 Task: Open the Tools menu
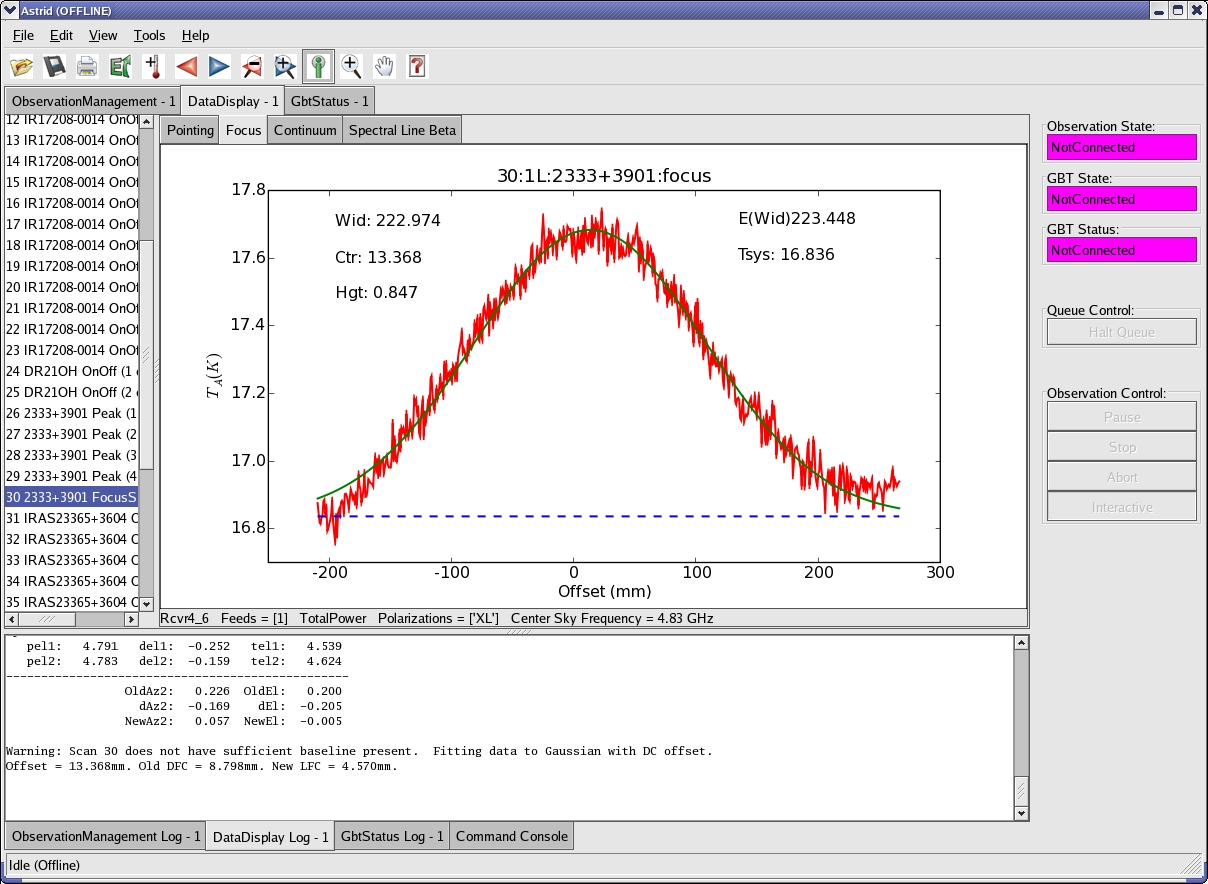tap(149, 35)
